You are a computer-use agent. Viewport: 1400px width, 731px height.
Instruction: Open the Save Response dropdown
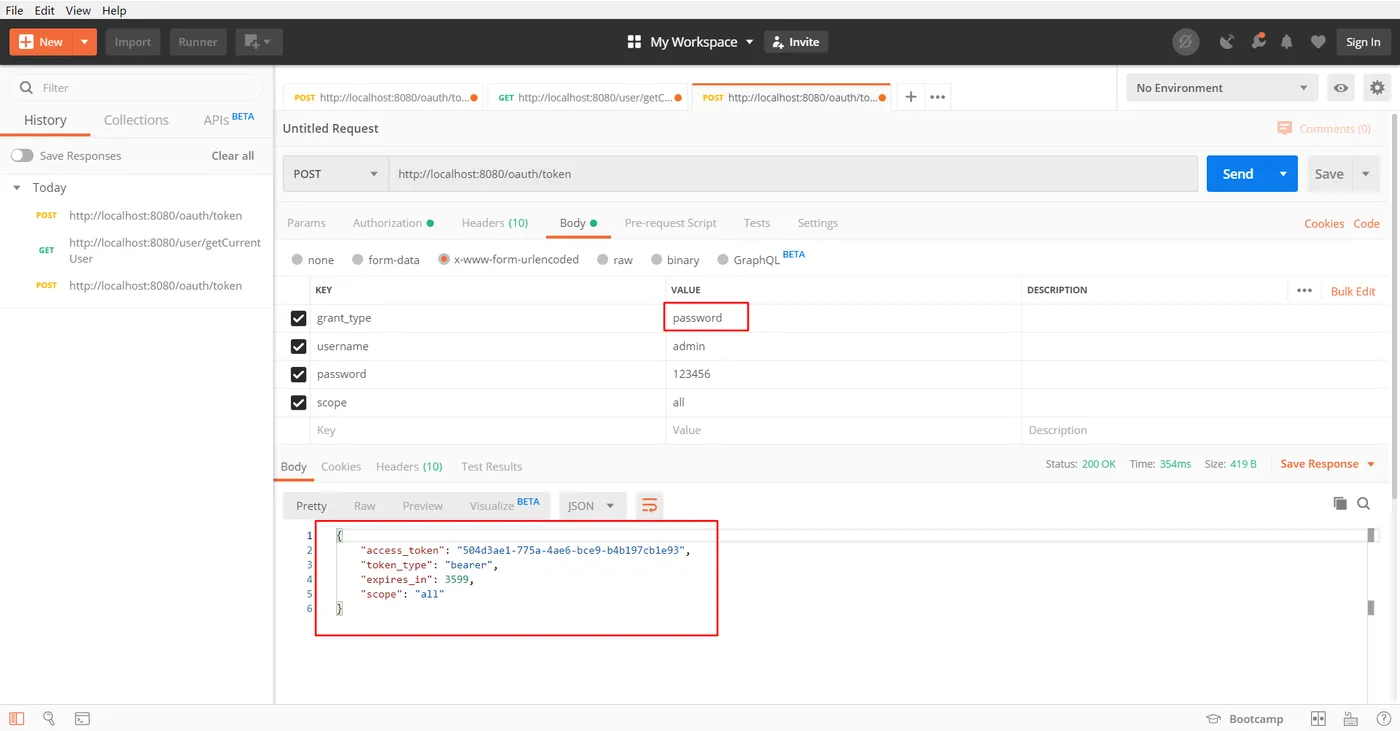pyautogui.click(x=1327, y=464)
